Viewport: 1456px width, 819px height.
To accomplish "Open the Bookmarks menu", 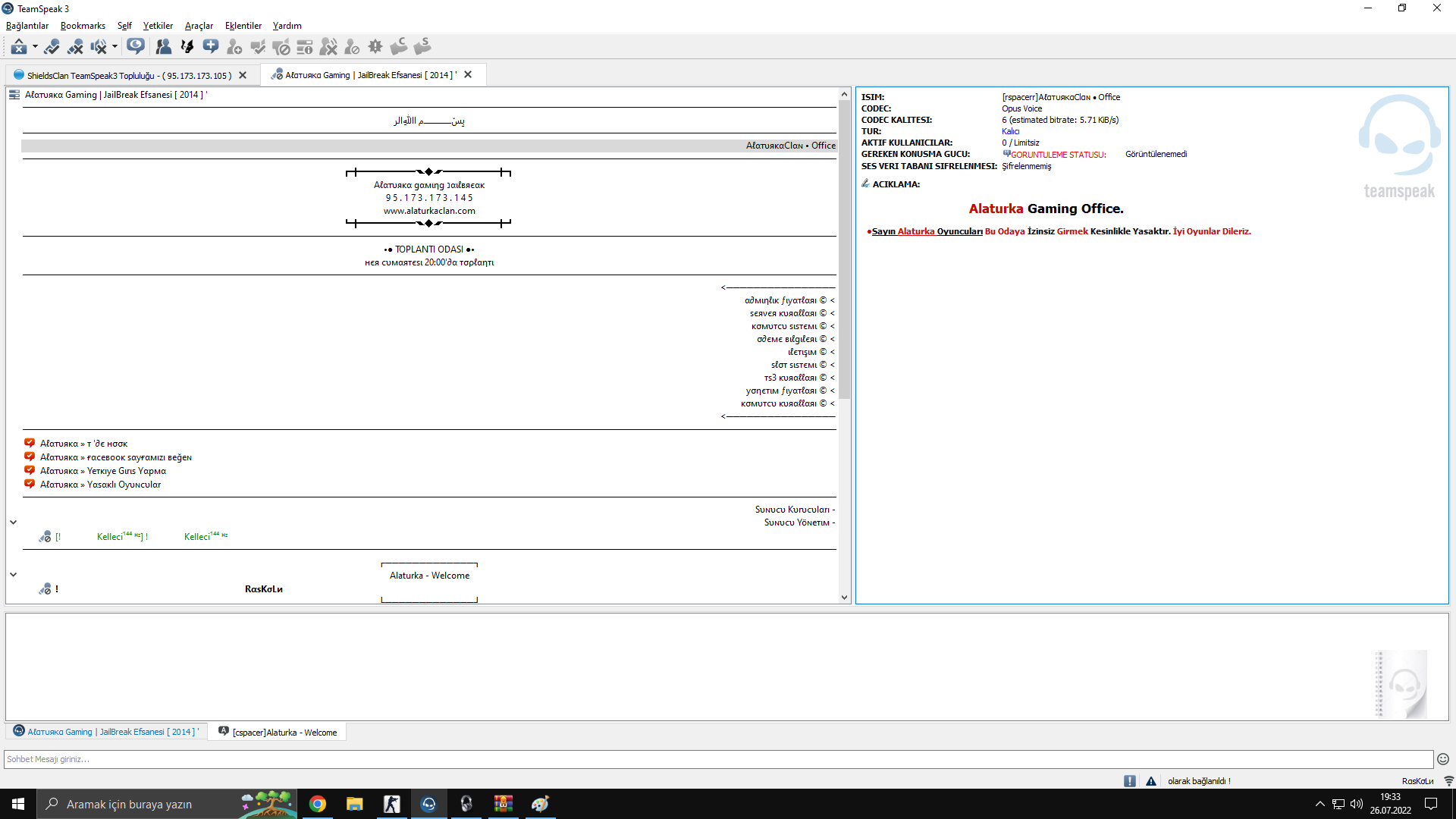I will click(x=83, y=26).
